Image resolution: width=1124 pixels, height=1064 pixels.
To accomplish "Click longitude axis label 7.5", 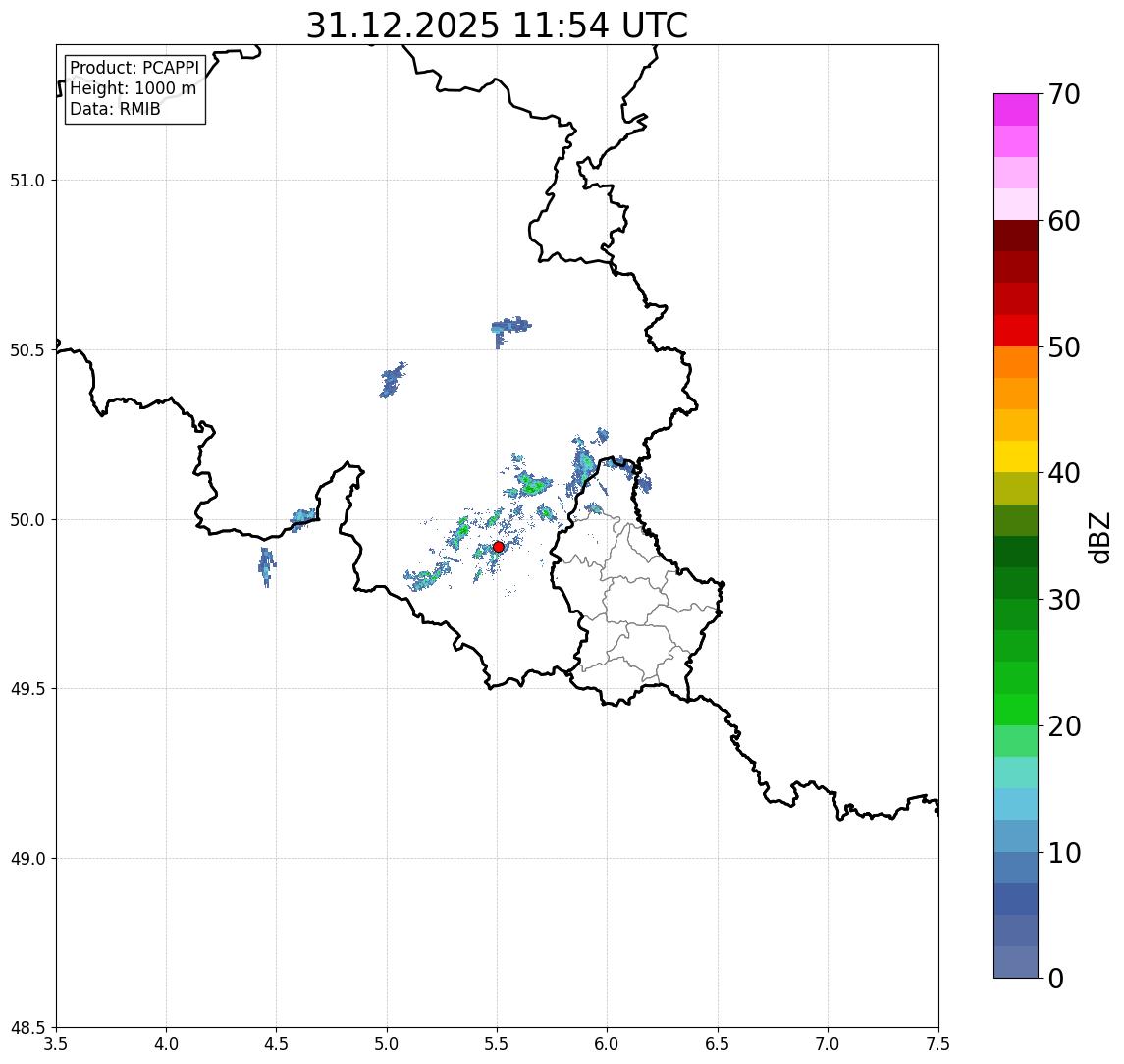I will tap(938, 1044).
